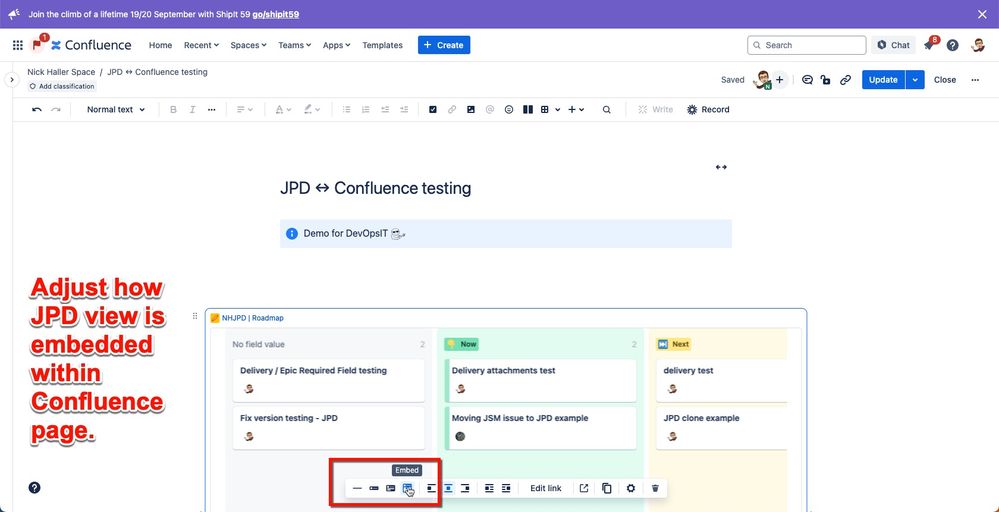Display link as inline
Screen dimensions: 999x512
[x=374, y=488]
